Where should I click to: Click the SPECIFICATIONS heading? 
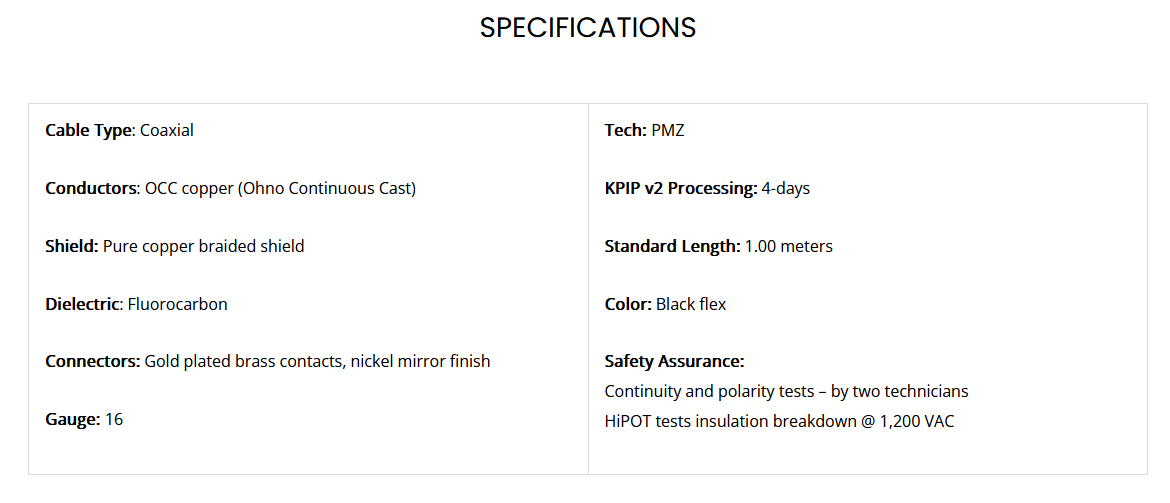(587, 28)
